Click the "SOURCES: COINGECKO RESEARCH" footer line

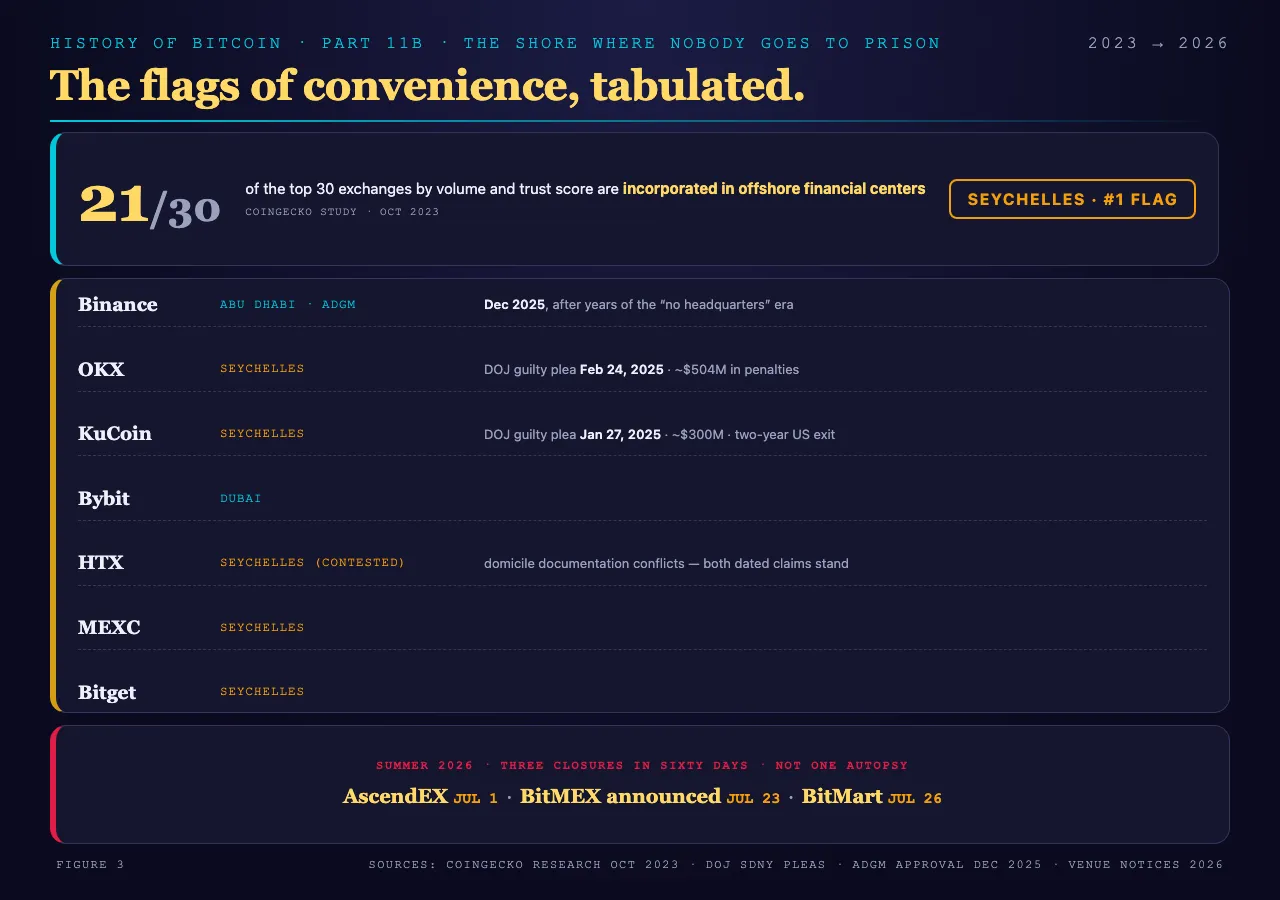(796, 864)
